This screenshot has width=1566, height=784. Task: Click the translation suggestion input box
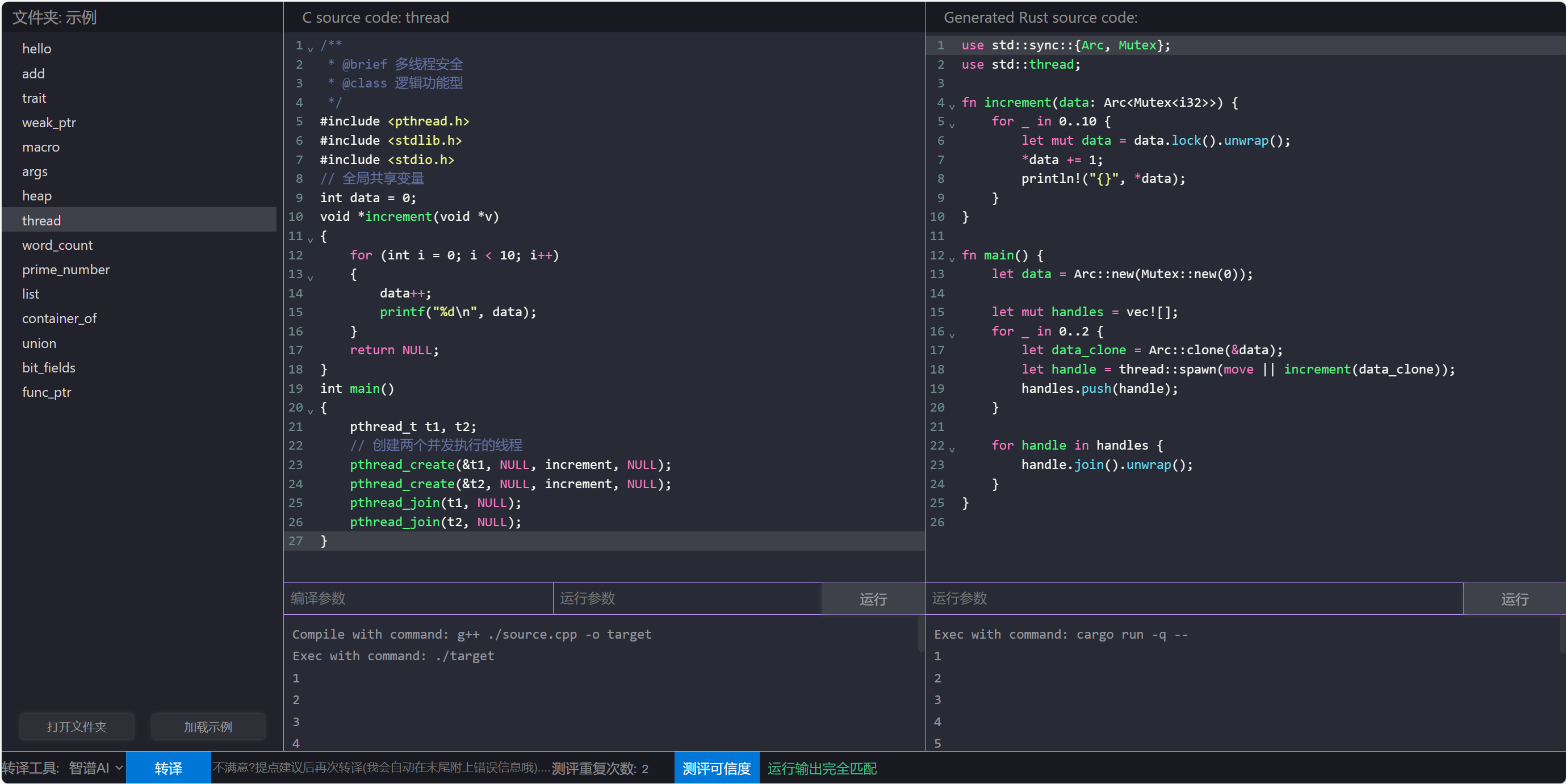click(380, 768)
